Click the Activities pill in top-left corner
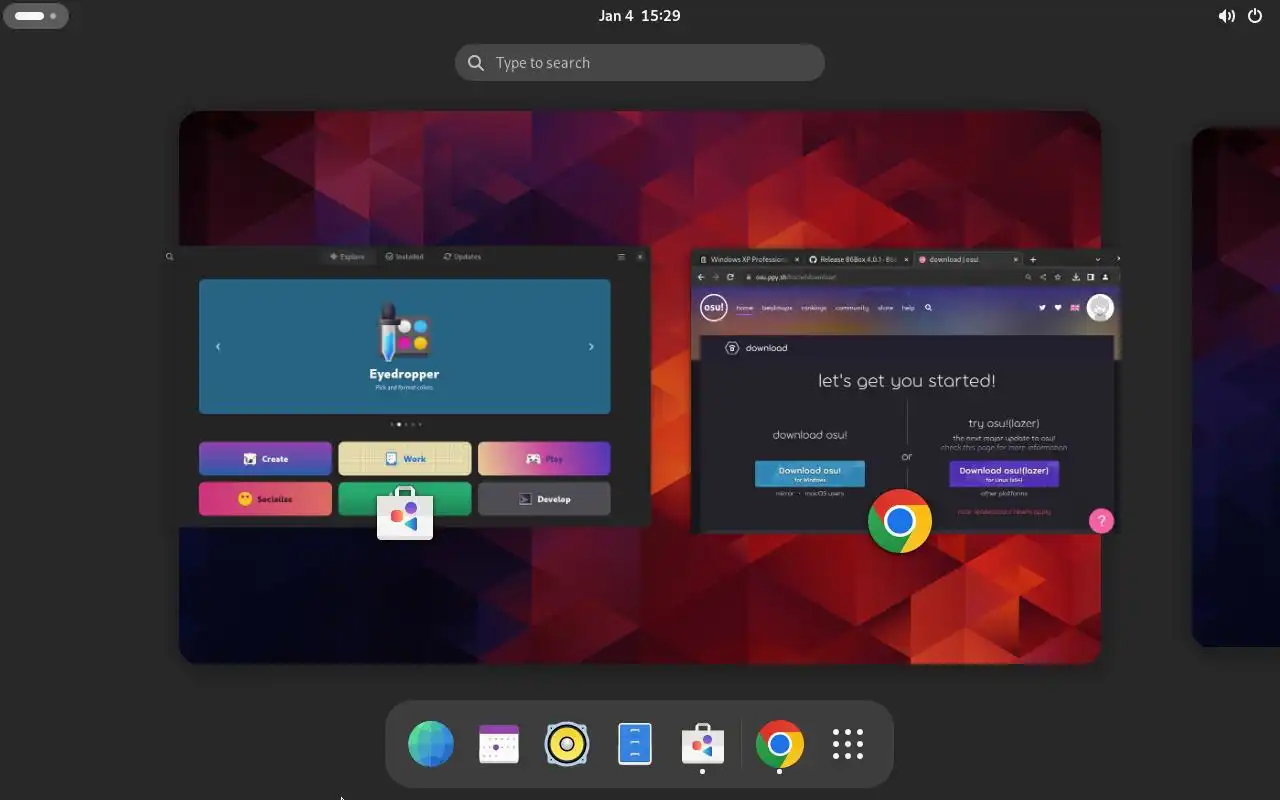 point(36,16)
